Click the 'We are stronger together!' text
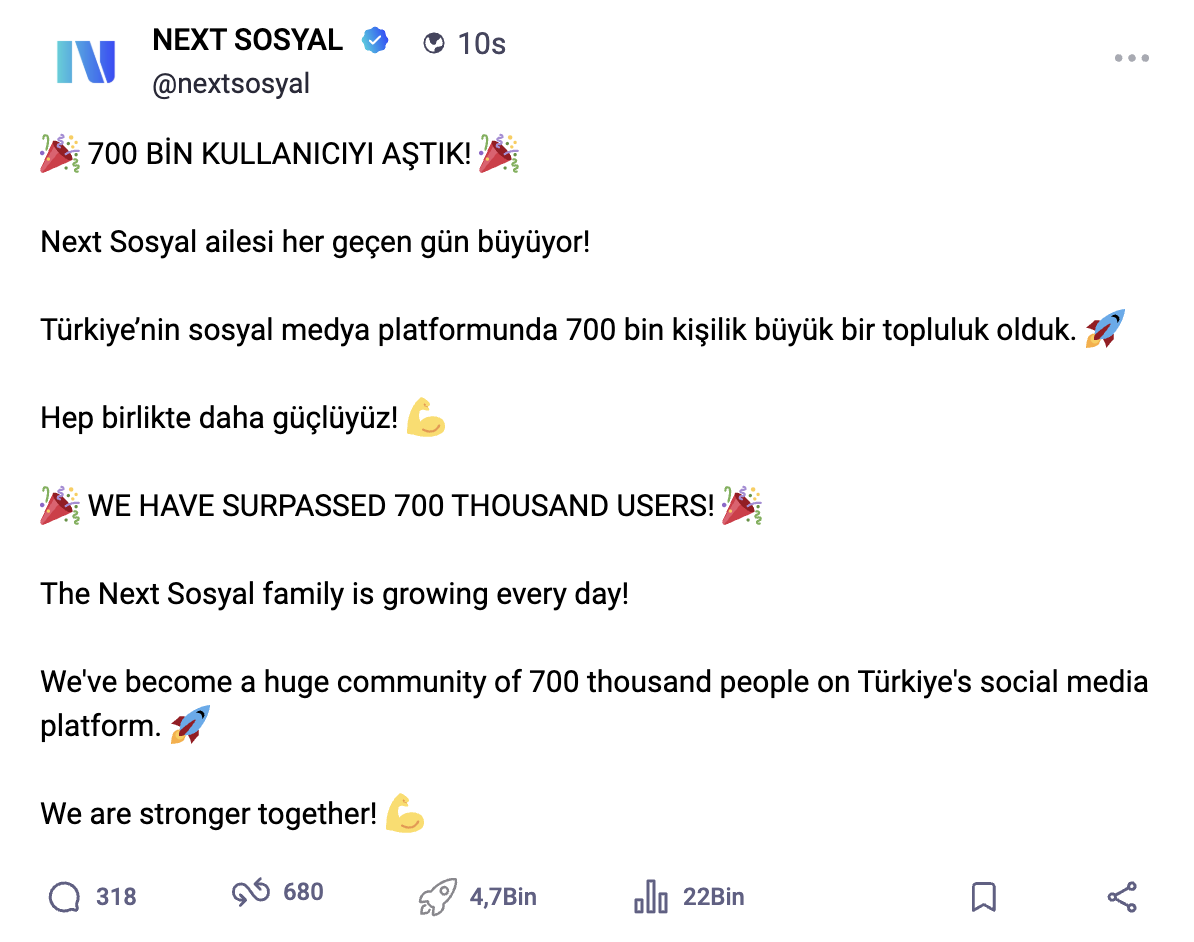The width and height of the screenshot is (1194, 942). pyautogui.click(x=209, y=814)
